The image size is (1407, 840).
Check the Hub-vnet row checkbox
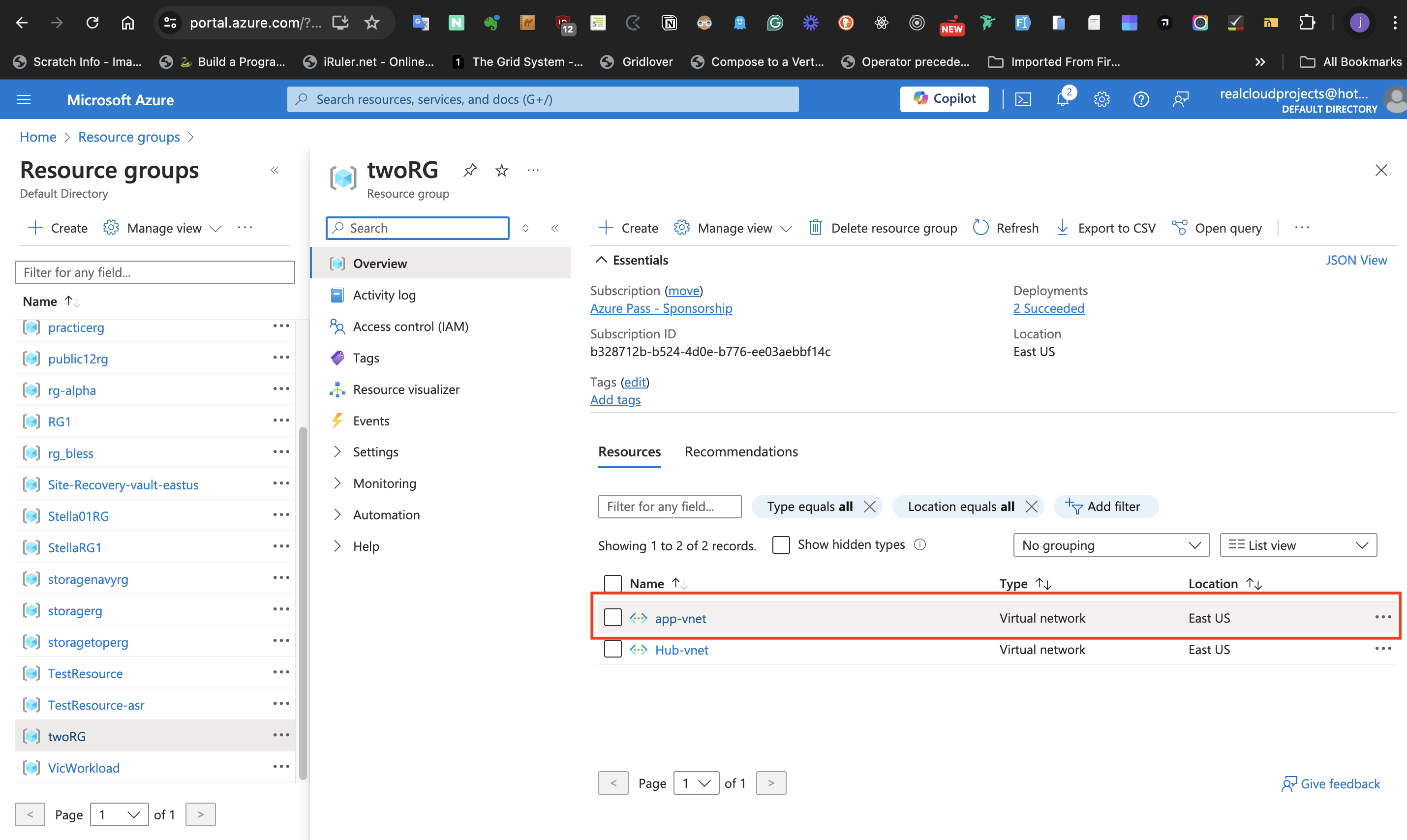612,649
